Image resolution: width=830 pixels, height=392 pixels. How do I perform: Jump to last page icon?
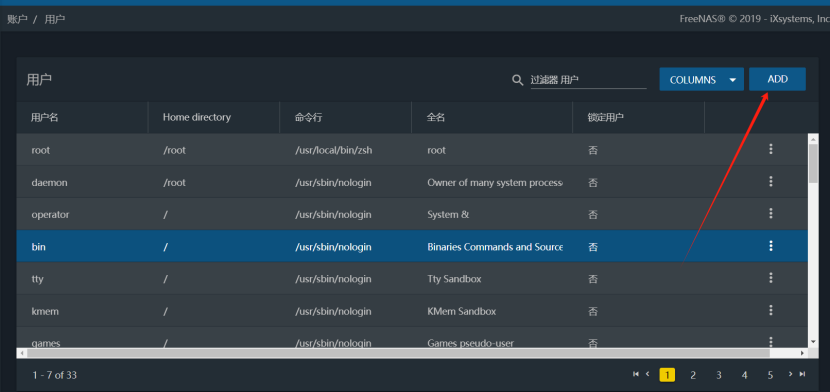802,374
